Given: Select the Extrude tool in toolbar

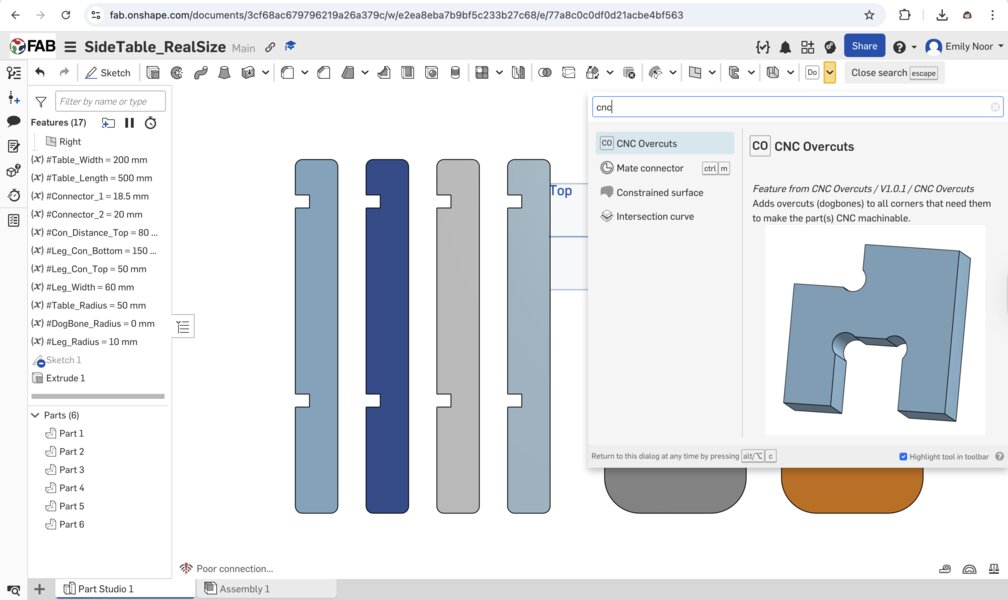Looking at the screenshot, I should coord(153,73).
